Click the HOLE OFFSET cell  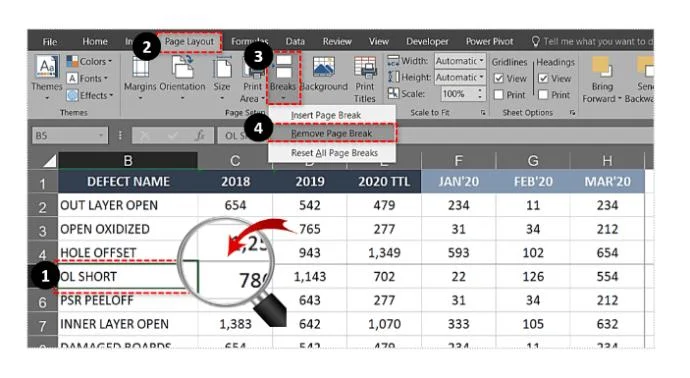pyautogui.click(x=128, y=253)
